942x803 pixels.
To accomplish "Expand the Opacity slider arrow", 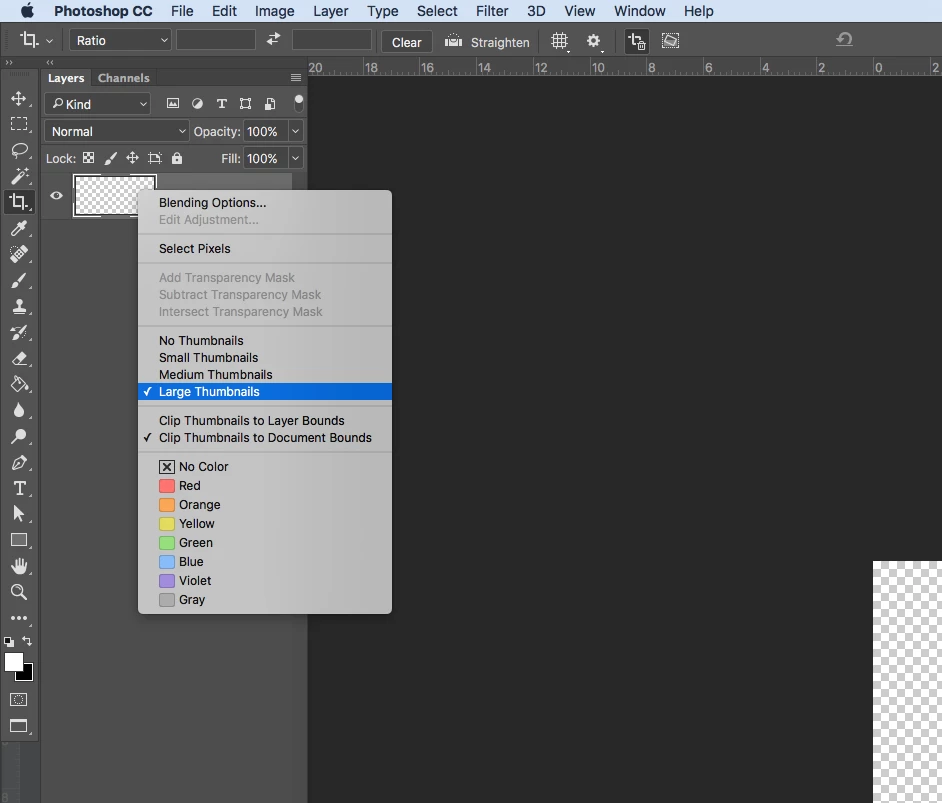I will coord(296,132).
